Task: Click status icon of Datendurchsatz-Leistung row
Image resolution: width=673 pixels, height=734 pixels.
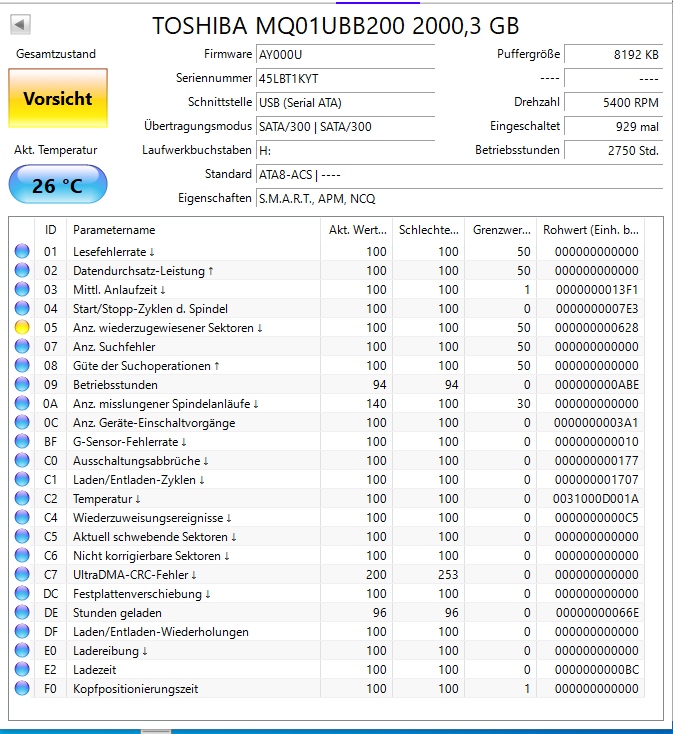Action: 22,271
